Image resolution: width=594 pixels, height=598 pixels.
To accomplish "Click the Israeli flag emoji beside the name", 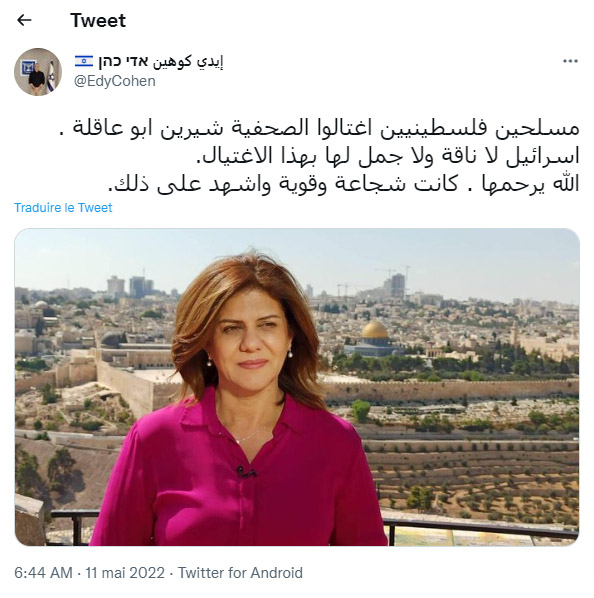I will pos(83,61).
